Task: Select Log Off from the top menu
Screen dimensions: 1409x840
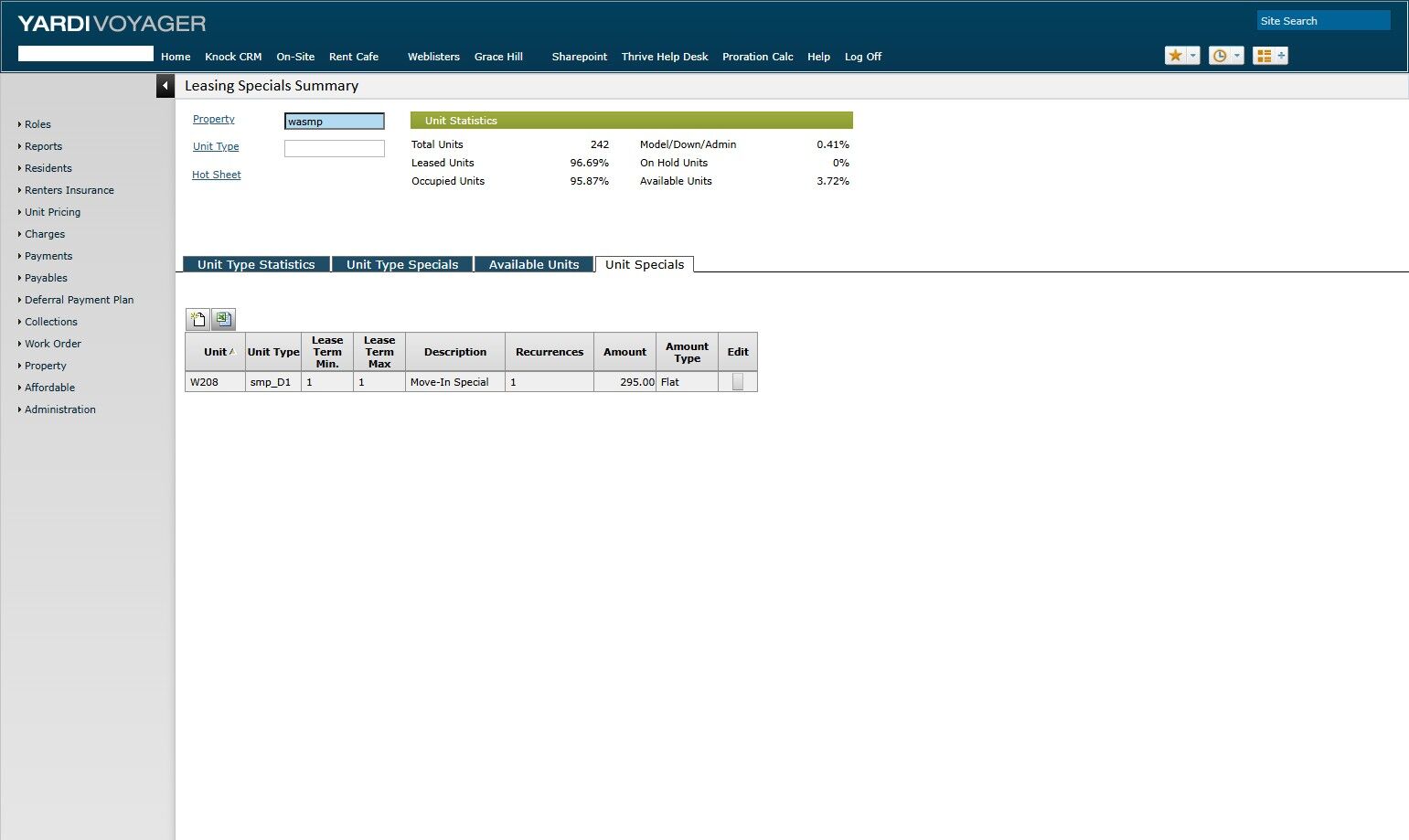Action: (x=862, y=56)
